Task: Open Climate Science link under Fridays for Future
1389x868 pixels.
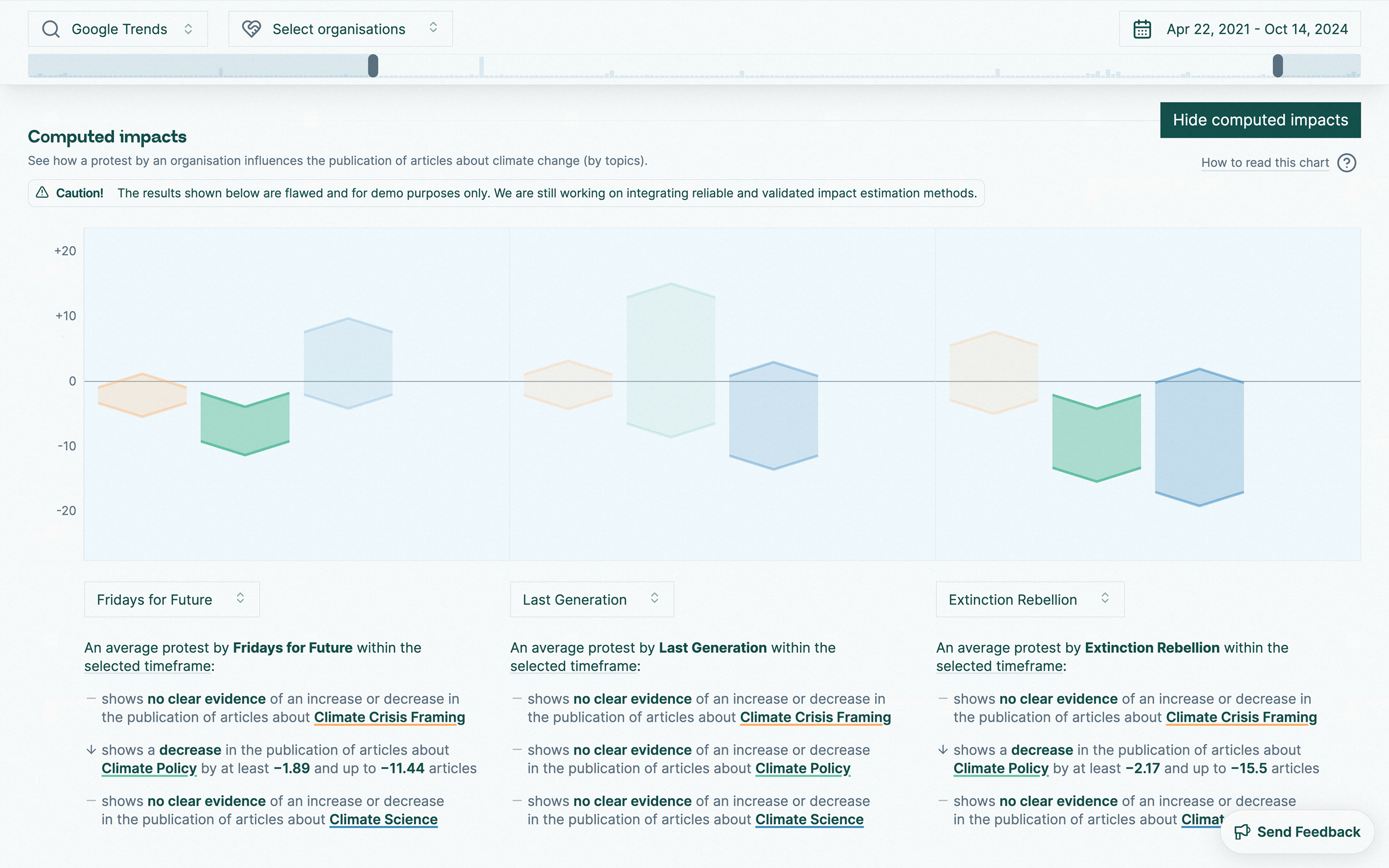Action: tap(383, 820)
